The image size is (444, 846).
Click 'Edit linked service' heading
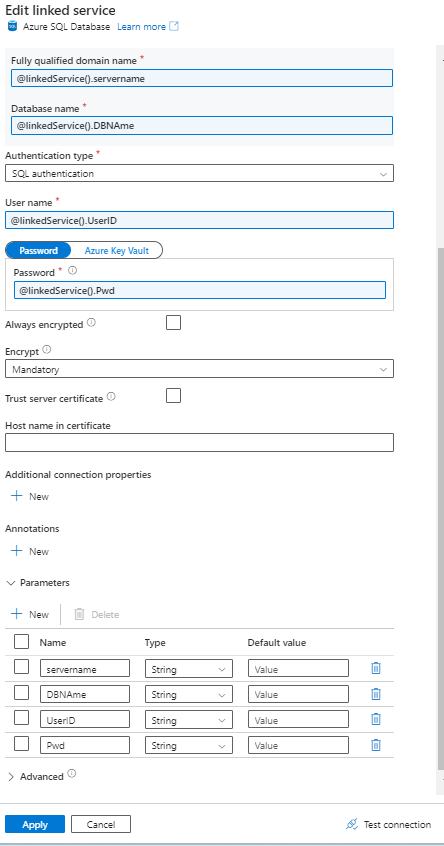pyautogui.click(x=60, y=9)
